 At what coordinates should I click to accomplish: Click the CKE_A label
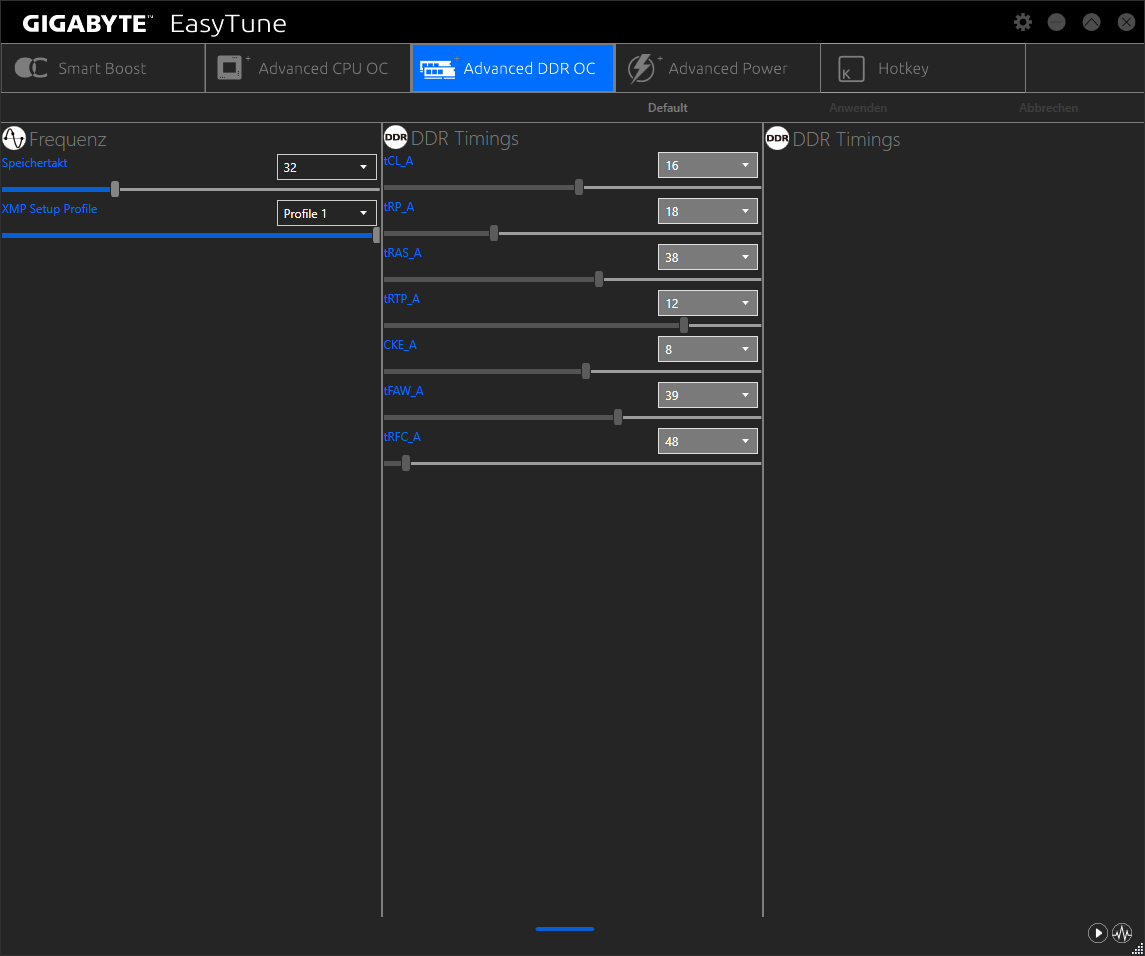400,345
